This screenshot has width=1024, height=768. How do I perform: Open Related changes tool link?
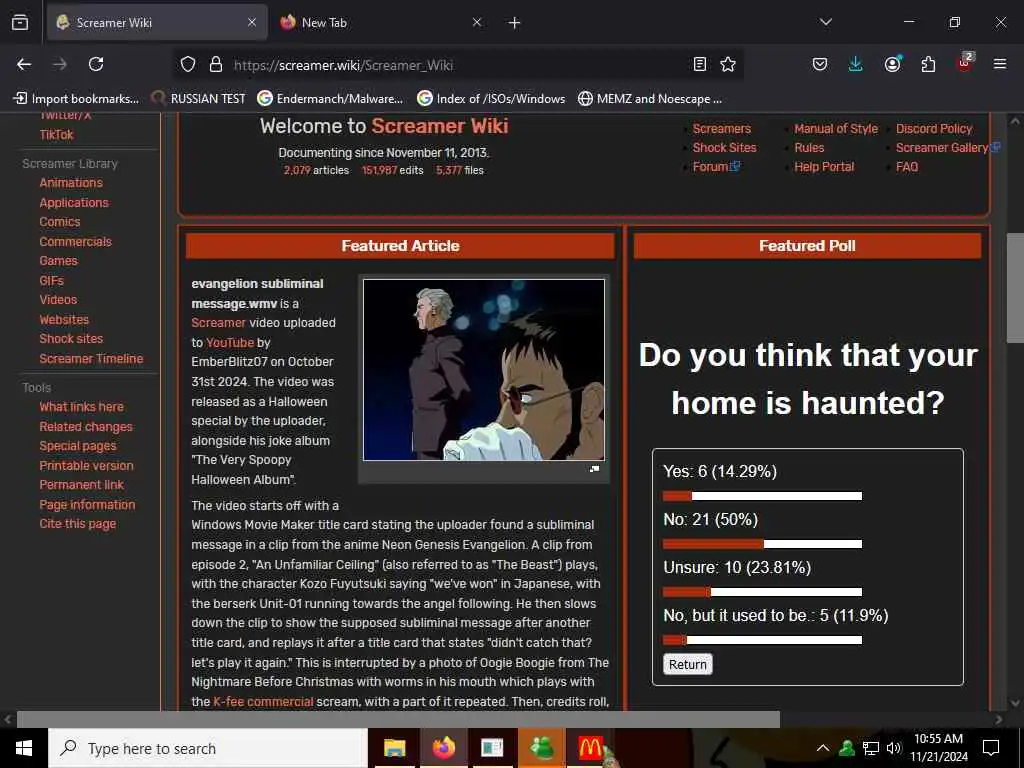point(86,426)
